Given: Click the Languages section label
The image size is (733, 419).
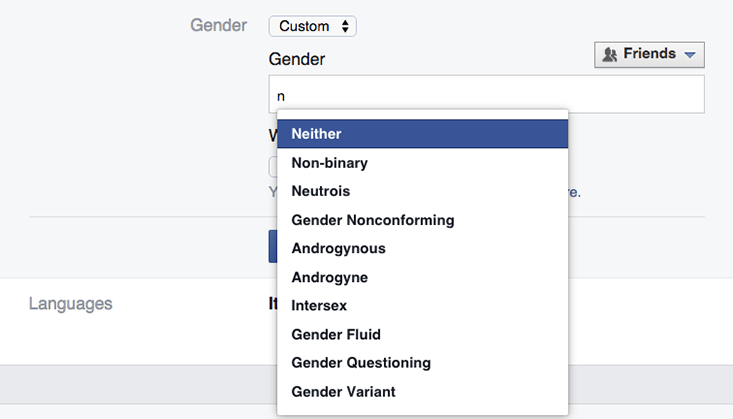Looking at the screenshot, I should tap(70, 303).
